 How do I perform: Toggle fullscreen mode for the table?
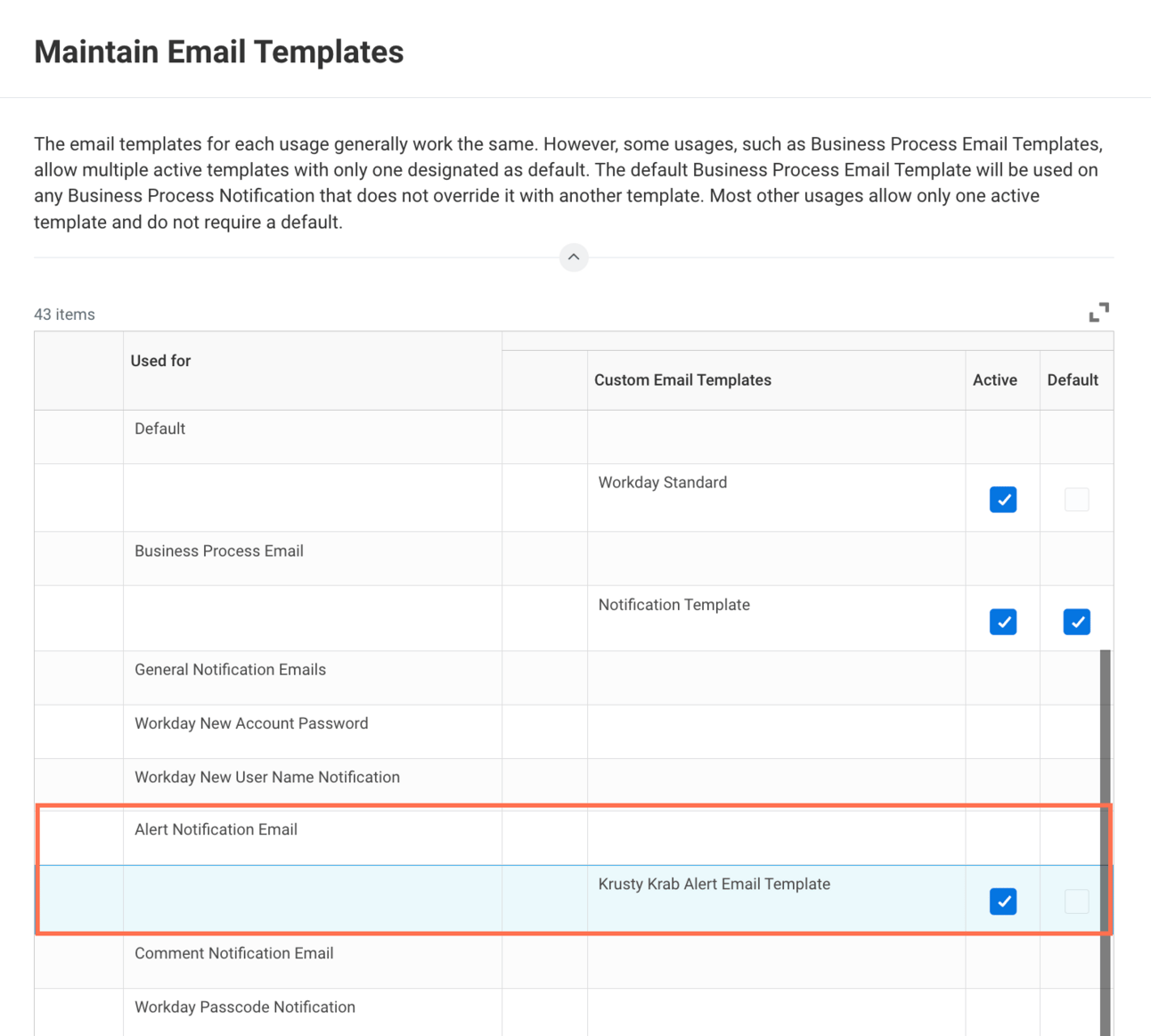click(x=1098, y=313)
